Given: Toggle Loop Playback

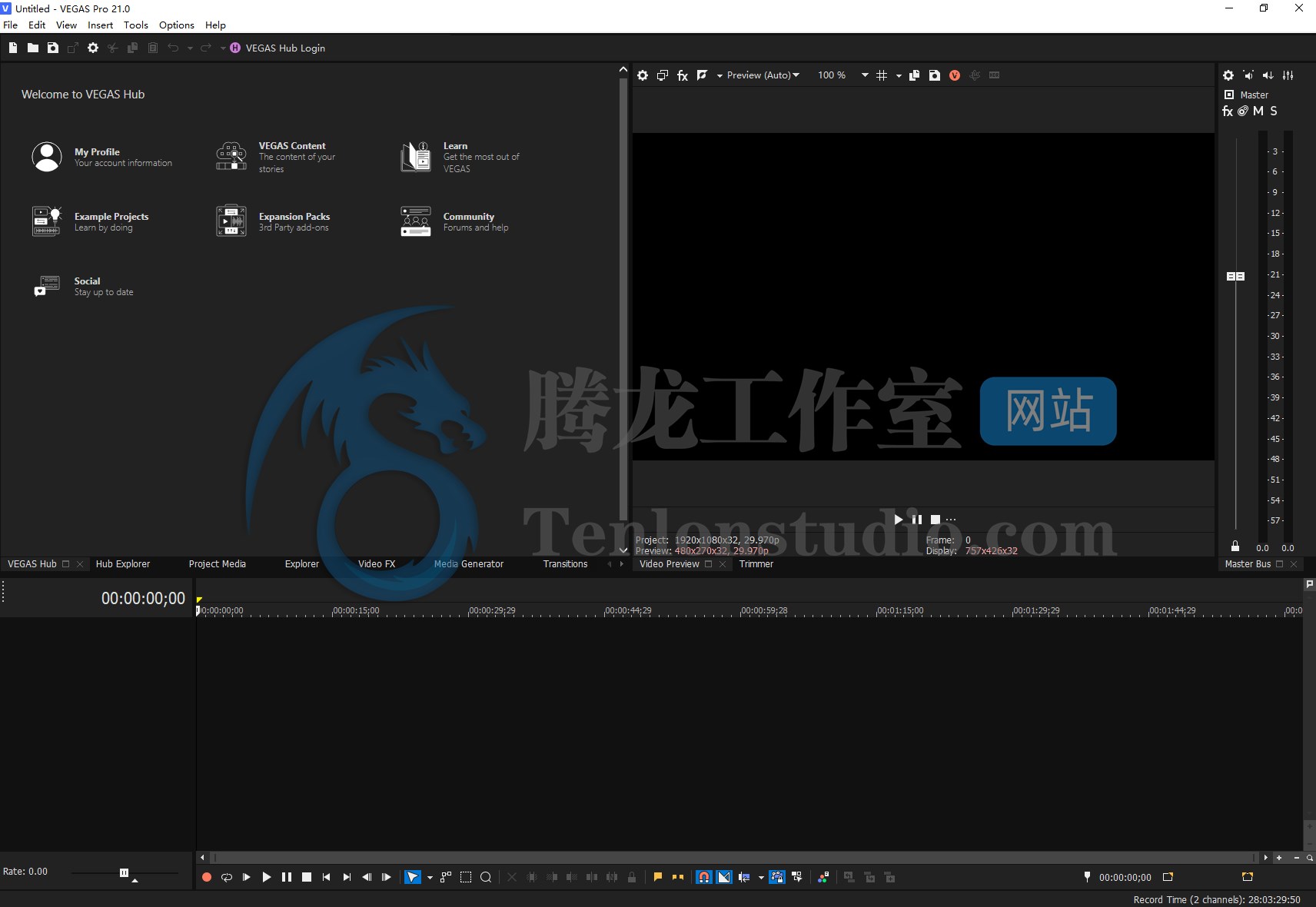Looking at the screenshot, I should coord(227,877).
